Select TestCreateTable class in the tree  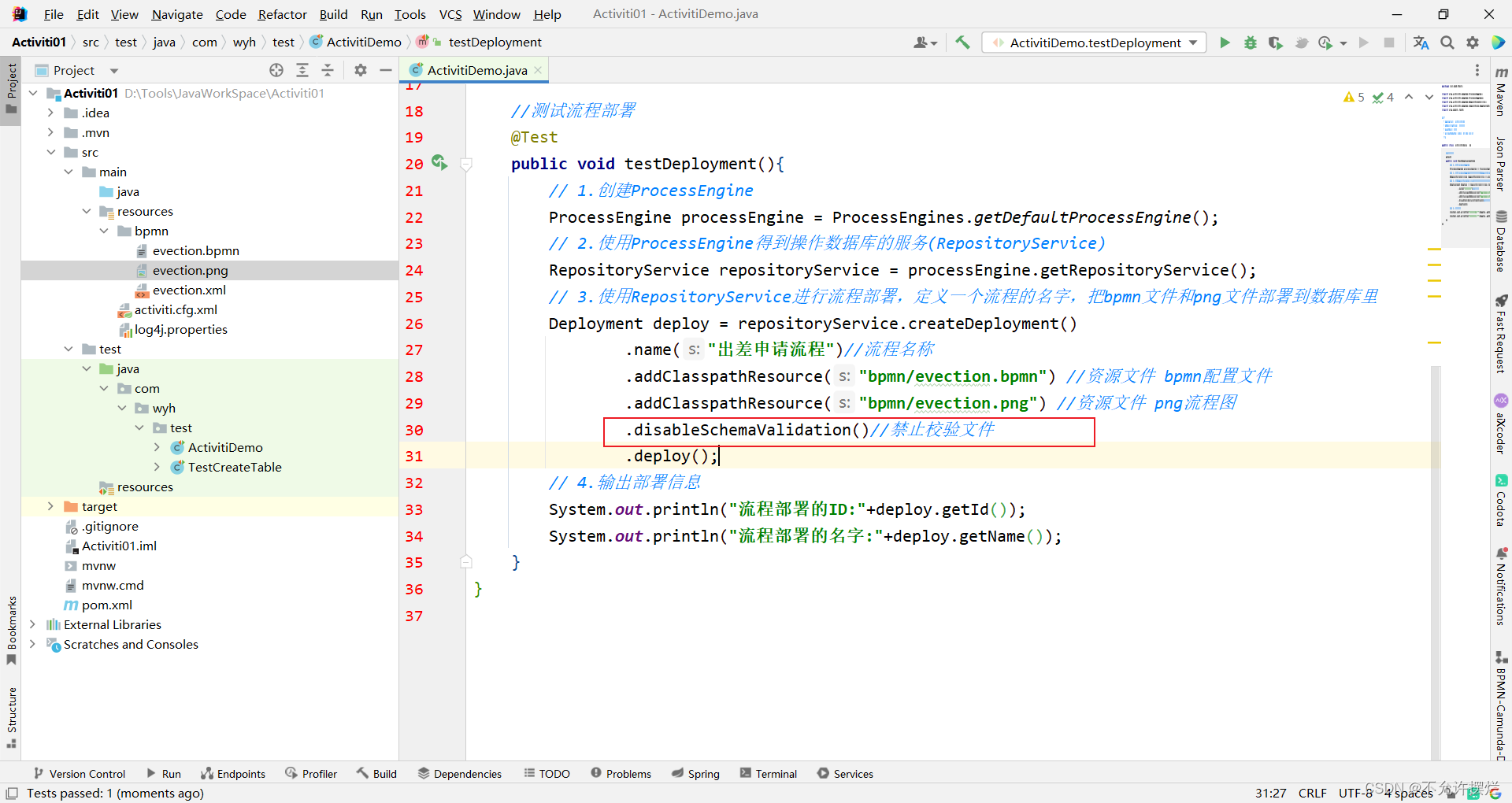(235, 467)
